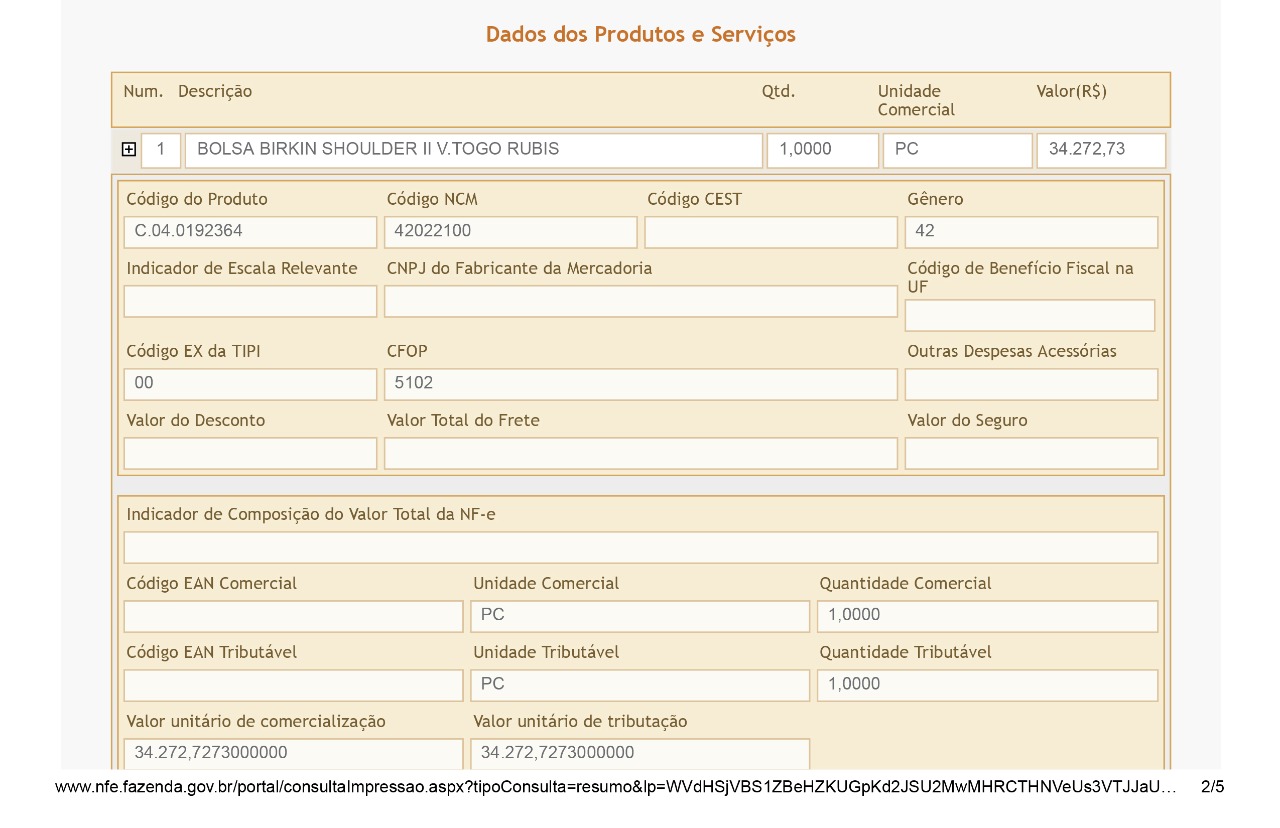Click the Quantidade Comercial field showing 1,0000

tap(987, 615)
